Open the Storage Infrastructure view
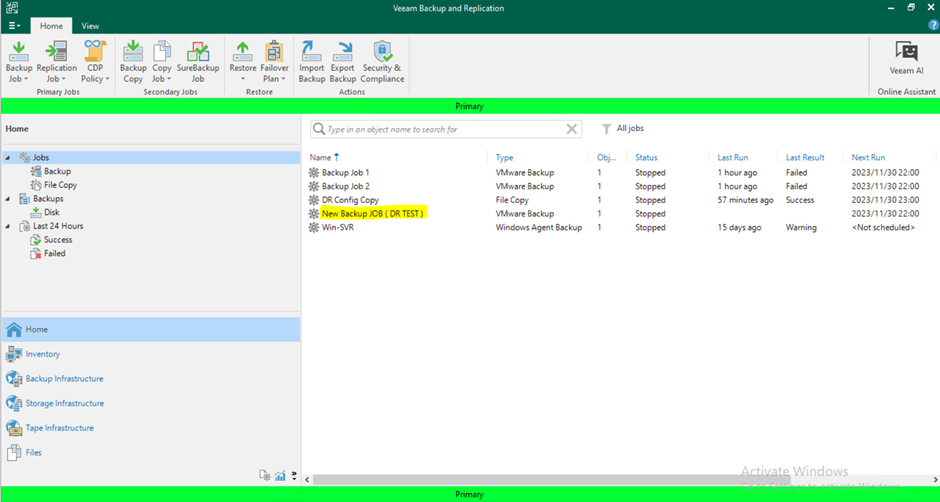Image resolution: width=940 pixels, height=502 pixels. [x=150, y=403]
